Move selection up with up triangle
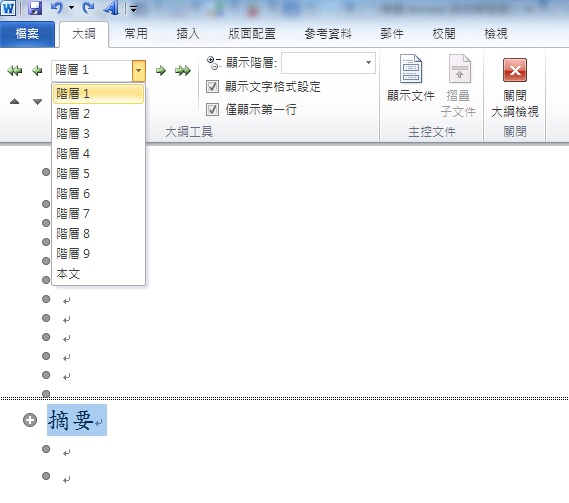Image resolution: width=569 pixels, height=503 pixels. 15,101
